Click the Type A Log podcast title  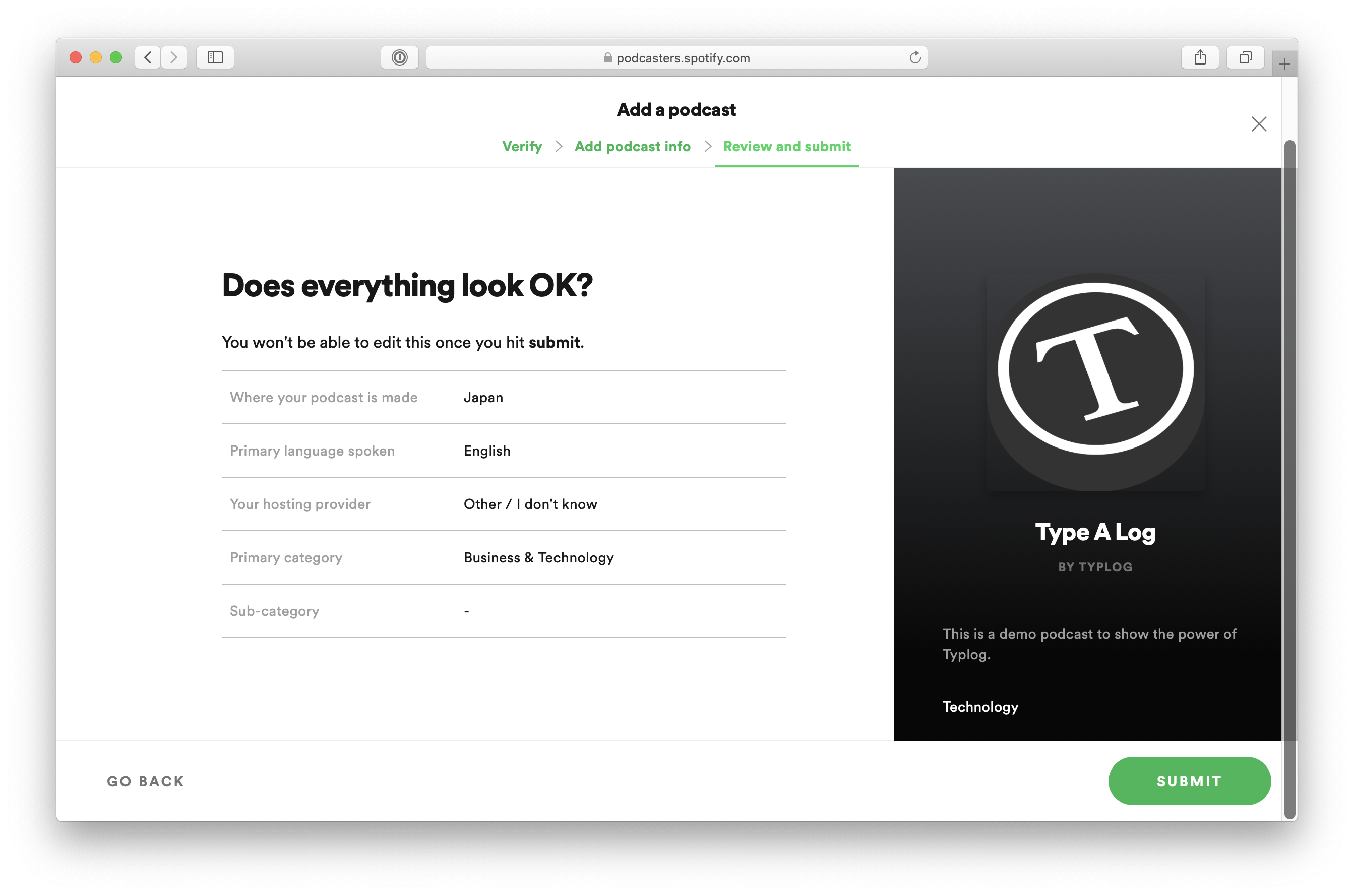[x=1095, y=533]
